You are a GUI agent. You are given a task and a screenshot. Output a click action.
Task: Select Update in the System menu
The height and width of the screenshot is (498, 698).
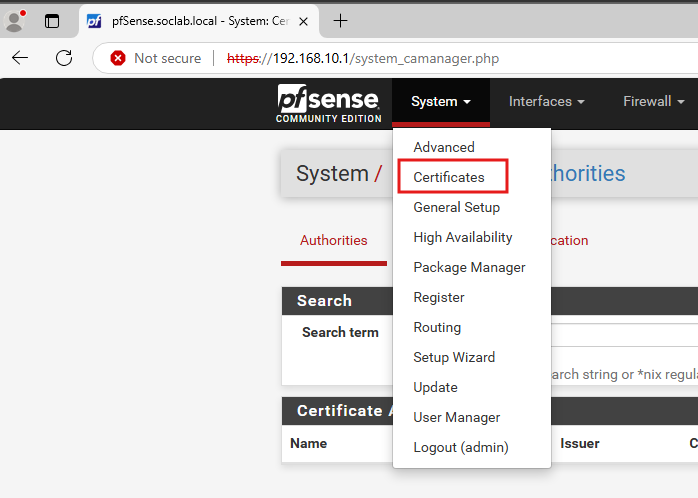tap(435, 388)
